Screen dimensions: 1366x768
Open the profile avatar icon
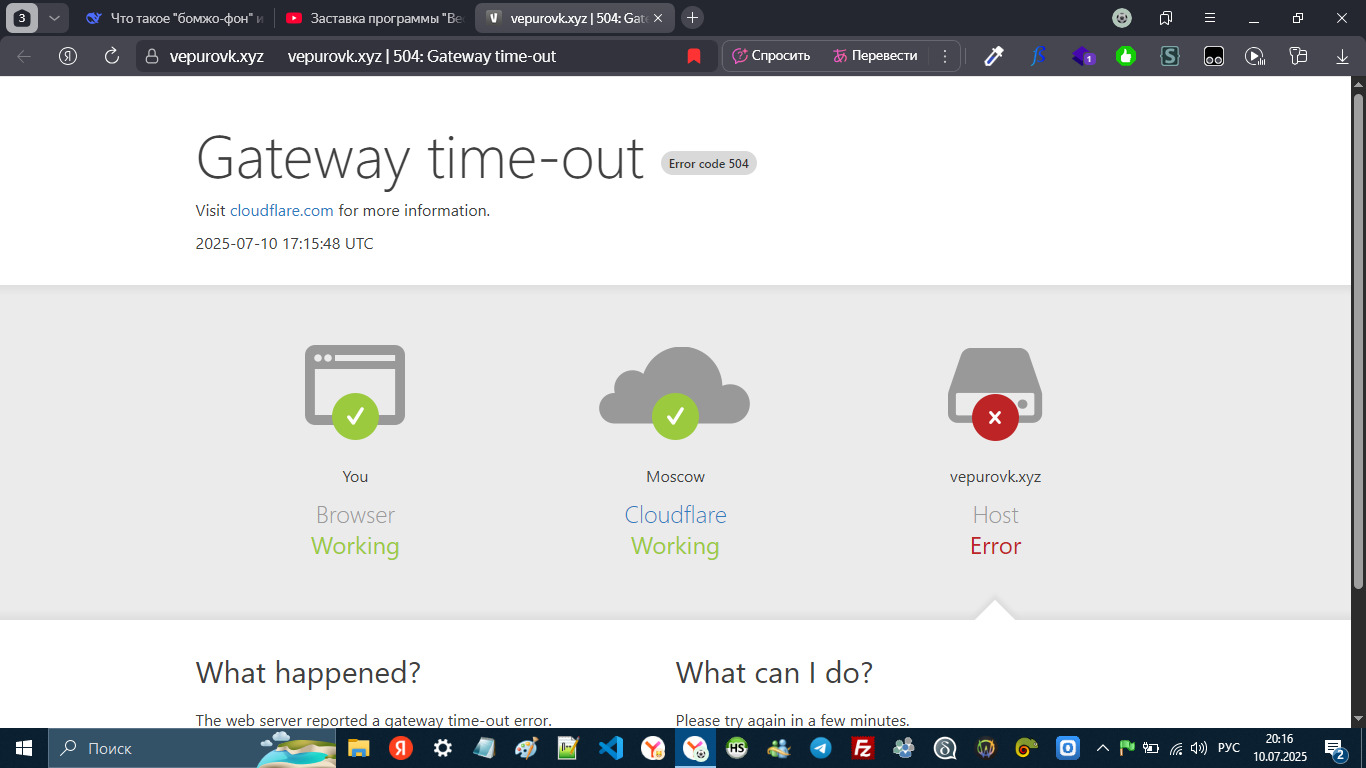point(1122,17)
